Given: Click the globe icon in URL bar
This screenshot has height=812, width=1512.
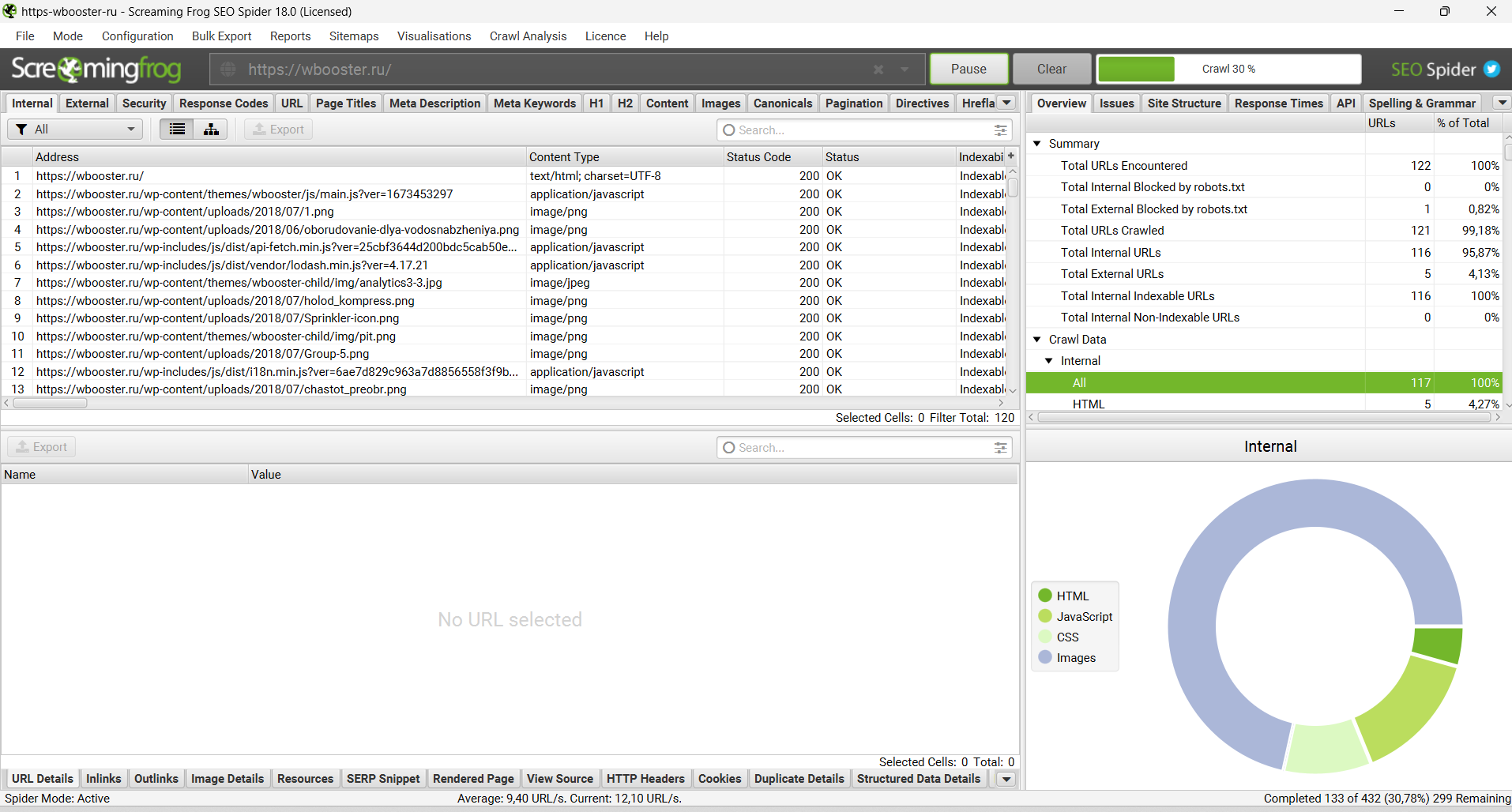Looking at the screenshot, I should [x=228, y=70].
